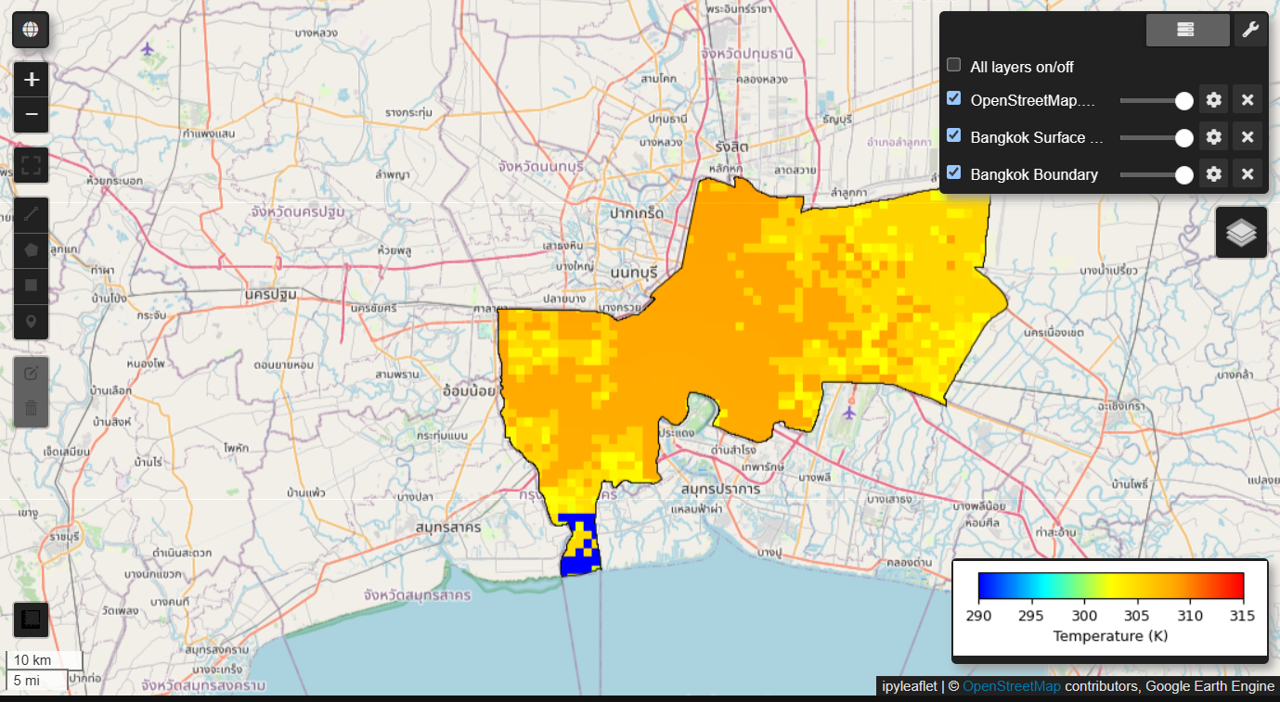Image resolution: width=1280 pixels, height=702 pixels.
Task: Select the place marker tool
Action: point(31,322)
